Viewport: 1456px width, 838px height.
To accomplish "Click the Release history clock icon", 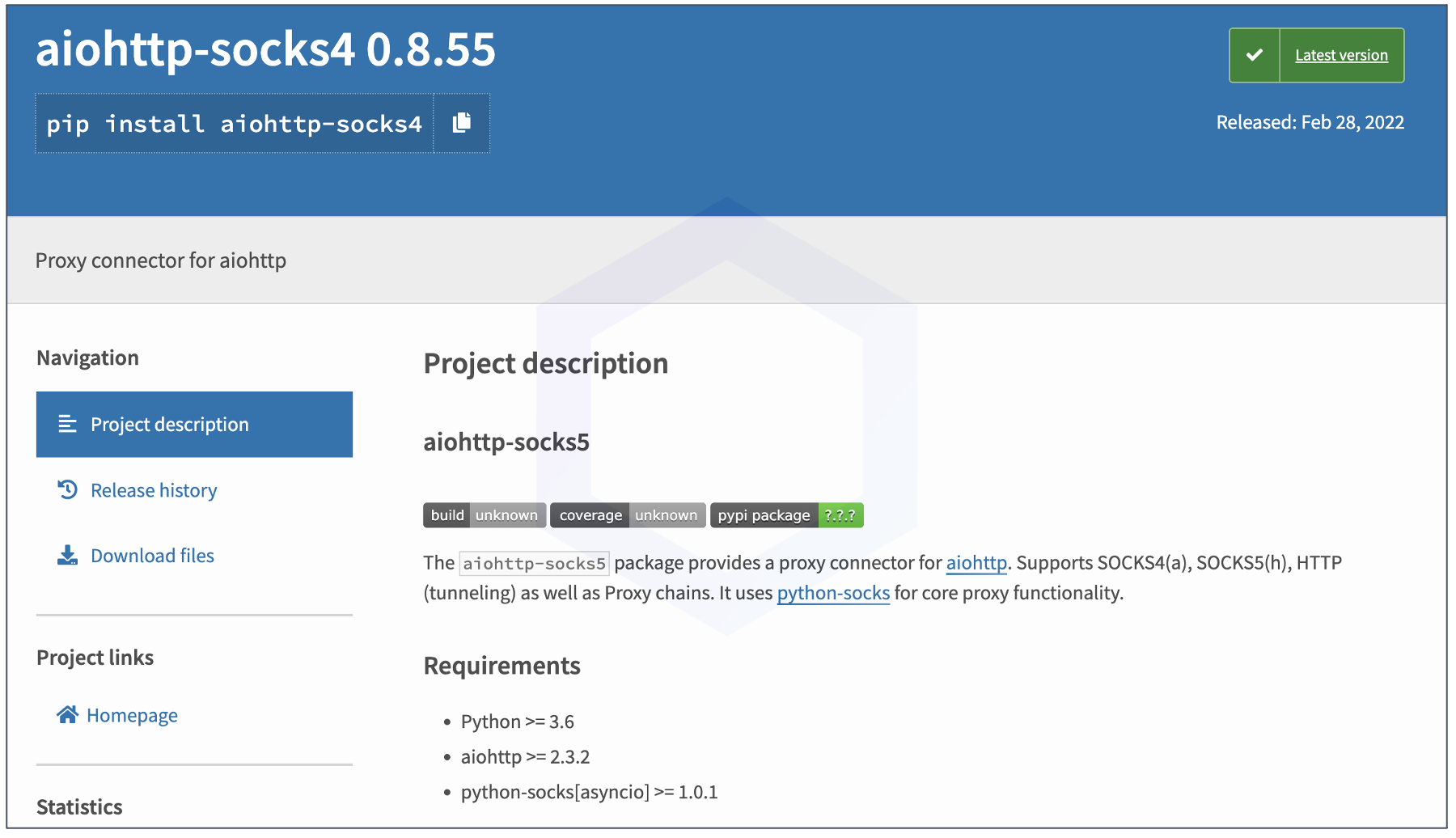I will [x=67, y=490].
